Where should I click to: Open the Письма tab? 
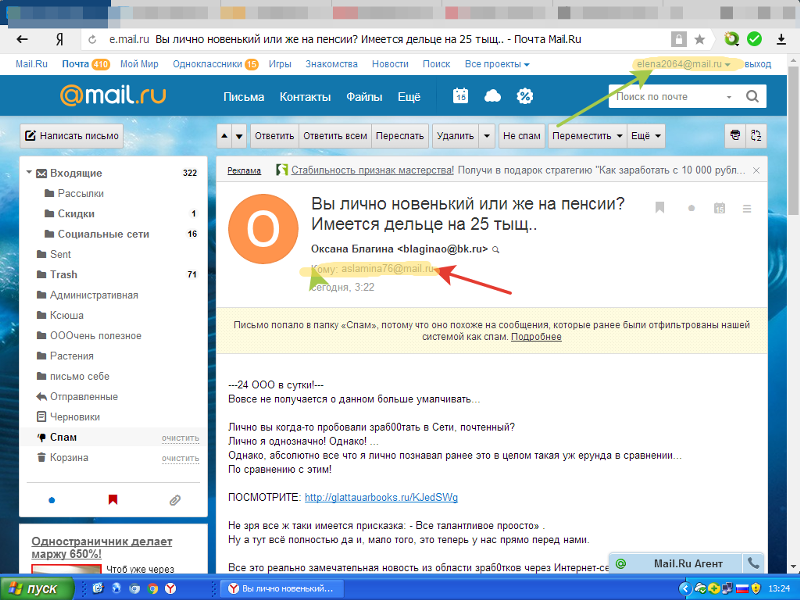(x=243, y=97)
